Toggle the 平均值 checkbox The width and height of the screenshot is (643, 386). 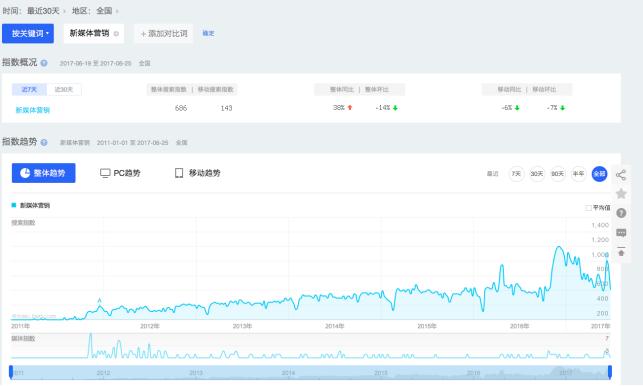point(588,208)
